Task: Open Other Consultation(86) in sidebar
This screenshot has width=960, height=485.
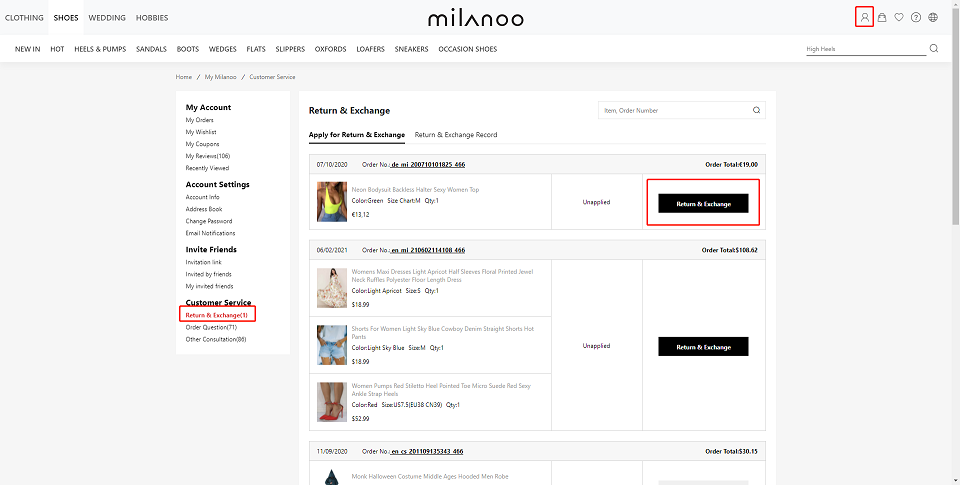Action: tap(216, 339)
